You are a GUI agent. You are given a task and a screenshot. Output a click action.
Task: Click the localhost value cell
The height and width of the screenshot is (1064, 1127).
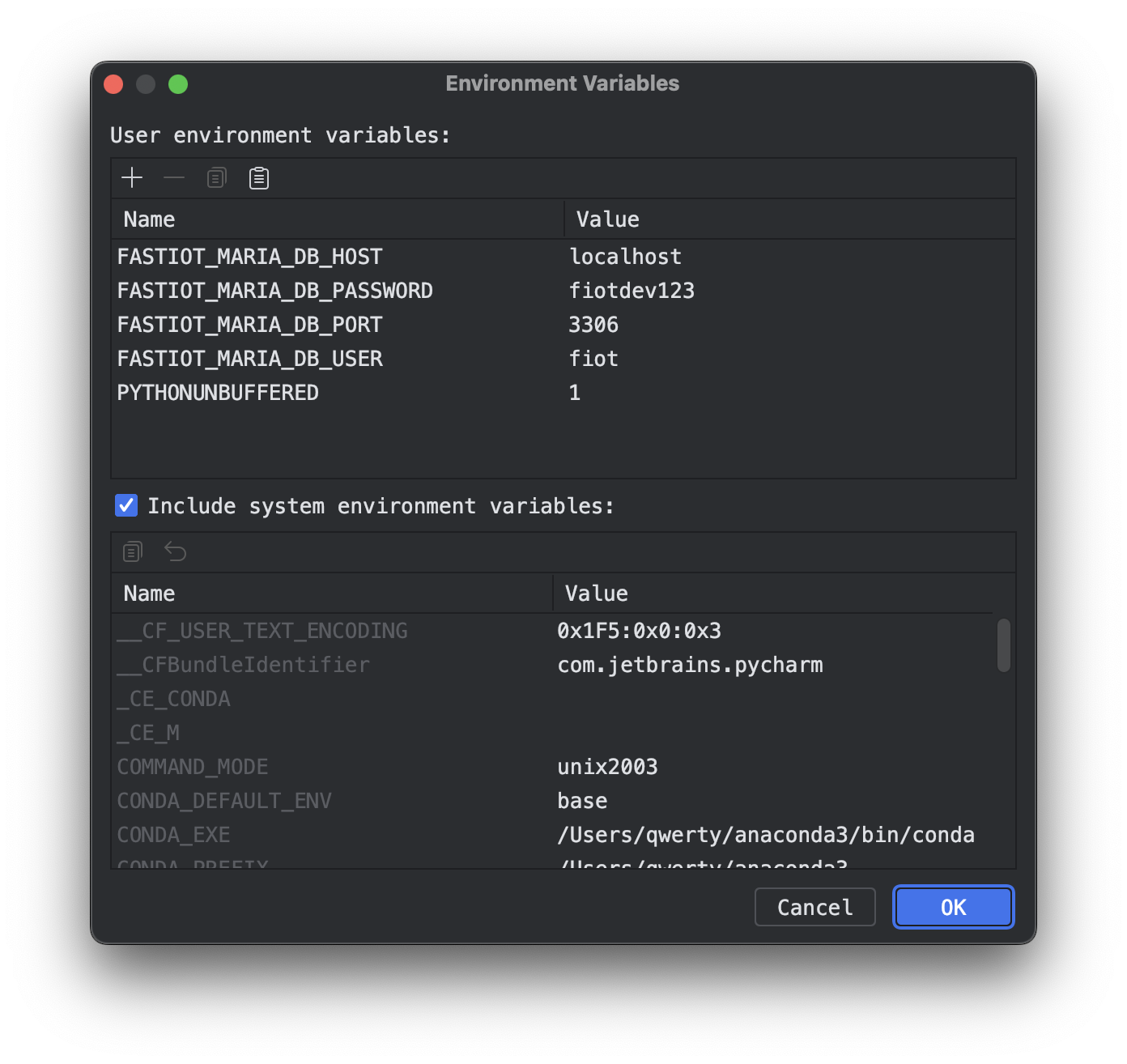[x=790, y=257]
